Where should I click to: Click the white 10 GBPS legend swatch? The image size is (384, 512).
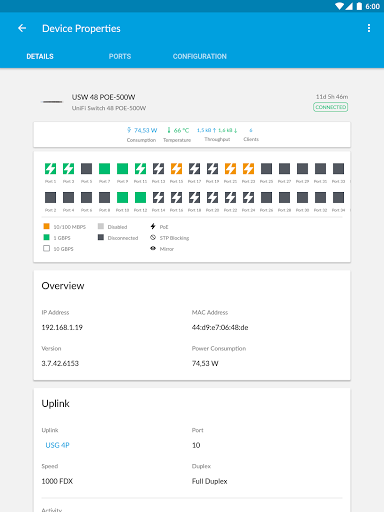(x=47, y=248)
